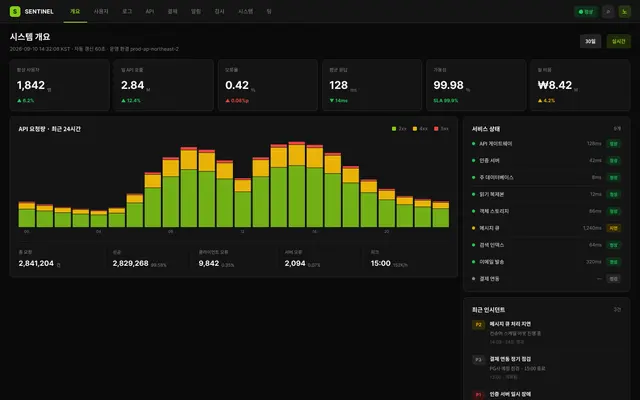Click the yellow up-arrow 4.2% indicator
The height and width of the screenshot is (400, 640).
pos(546,100)
